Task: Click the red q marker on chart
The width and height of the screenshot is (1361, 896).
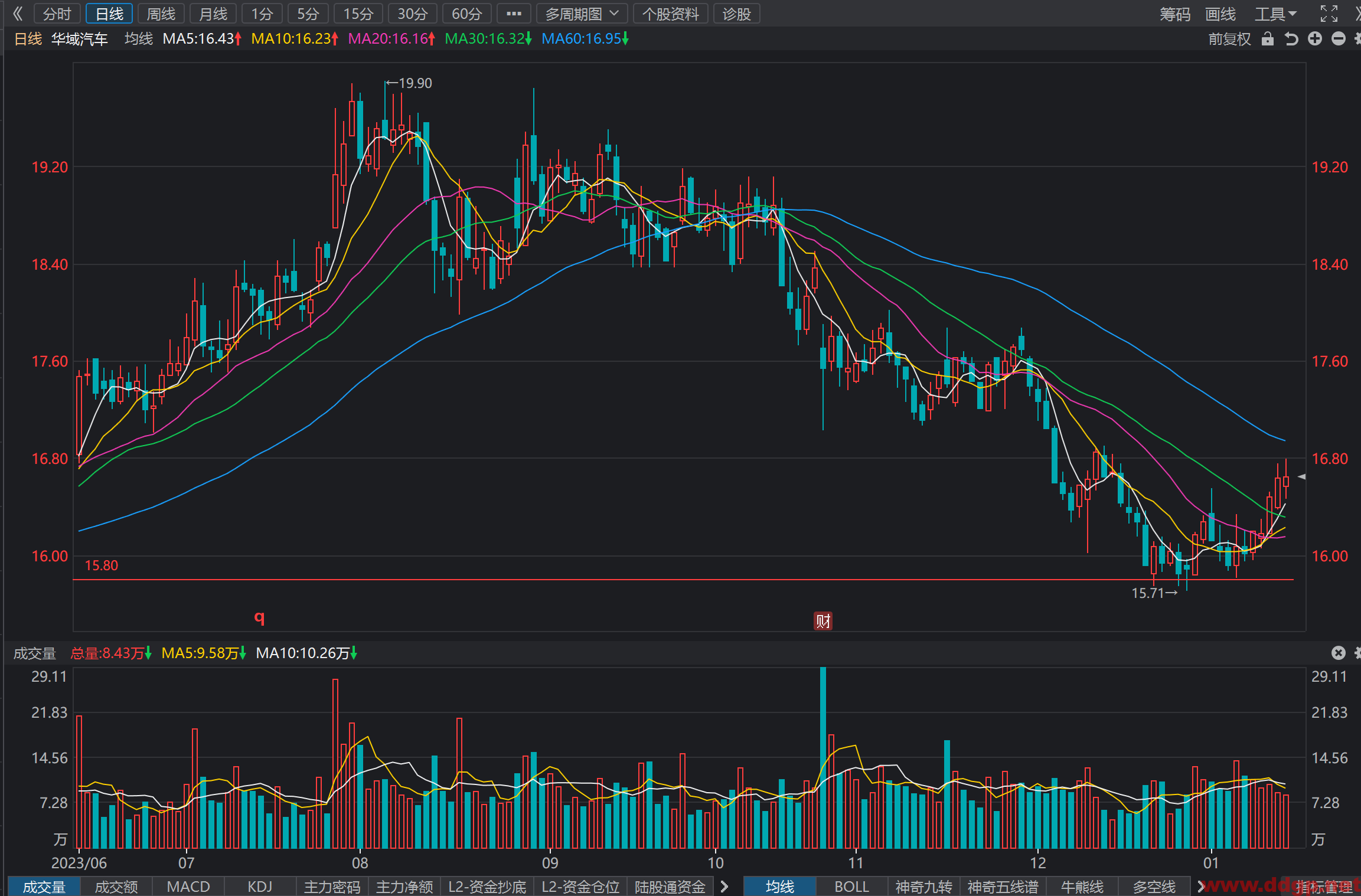Action: 259,617
